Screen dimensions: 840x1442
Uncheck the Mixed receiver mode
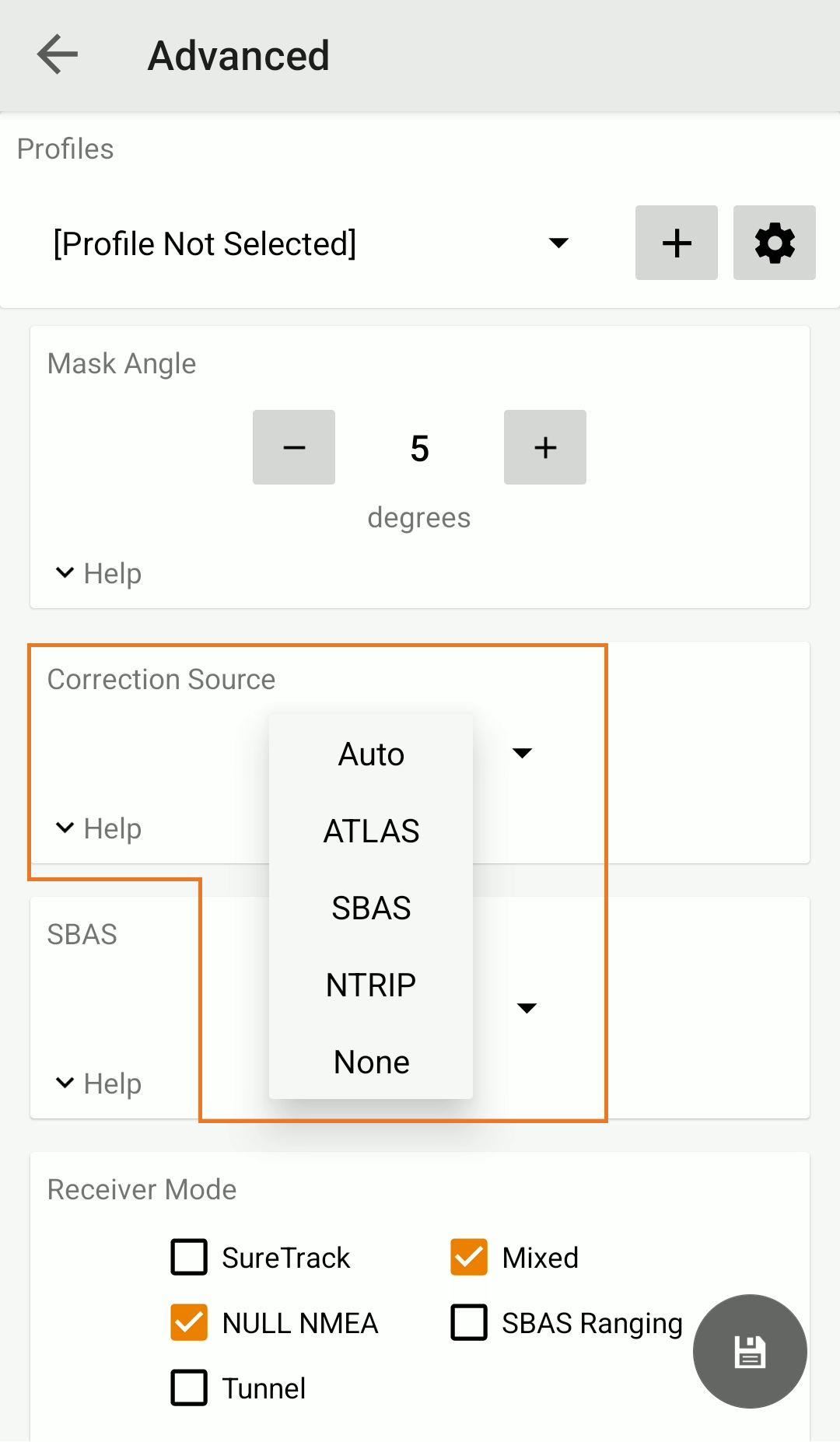469,1257
